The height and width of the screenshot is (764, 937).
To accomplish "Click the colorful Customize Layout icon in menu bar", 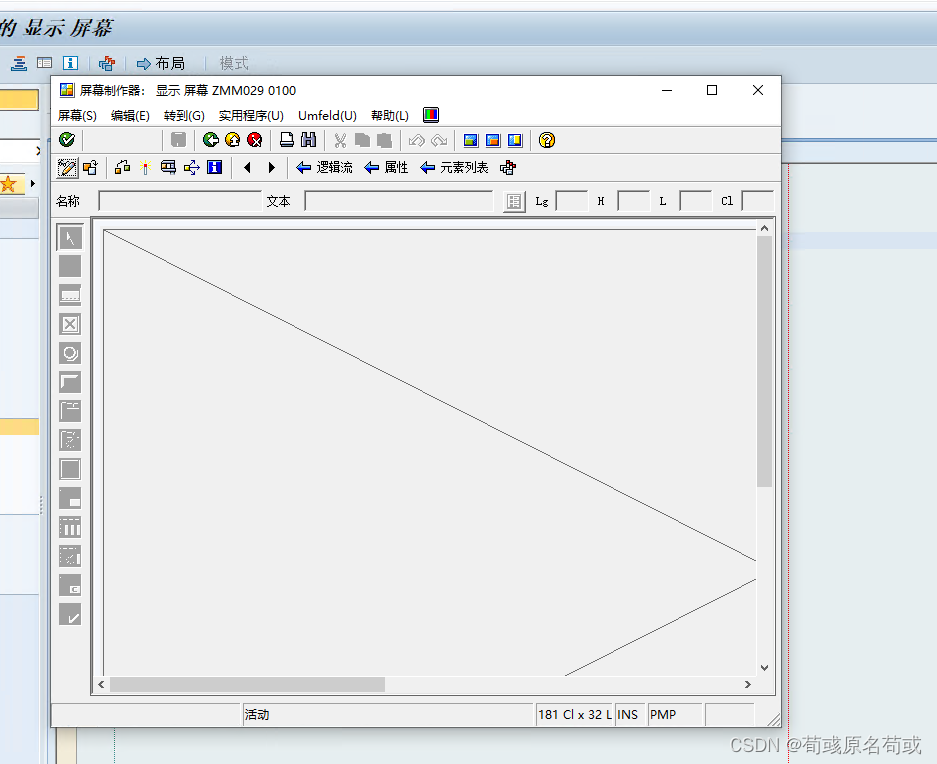I will (x=431, y=115).
